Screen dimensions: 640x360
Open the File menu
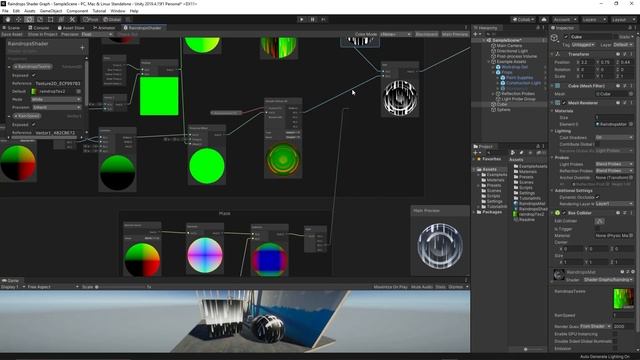pos(5,11)
